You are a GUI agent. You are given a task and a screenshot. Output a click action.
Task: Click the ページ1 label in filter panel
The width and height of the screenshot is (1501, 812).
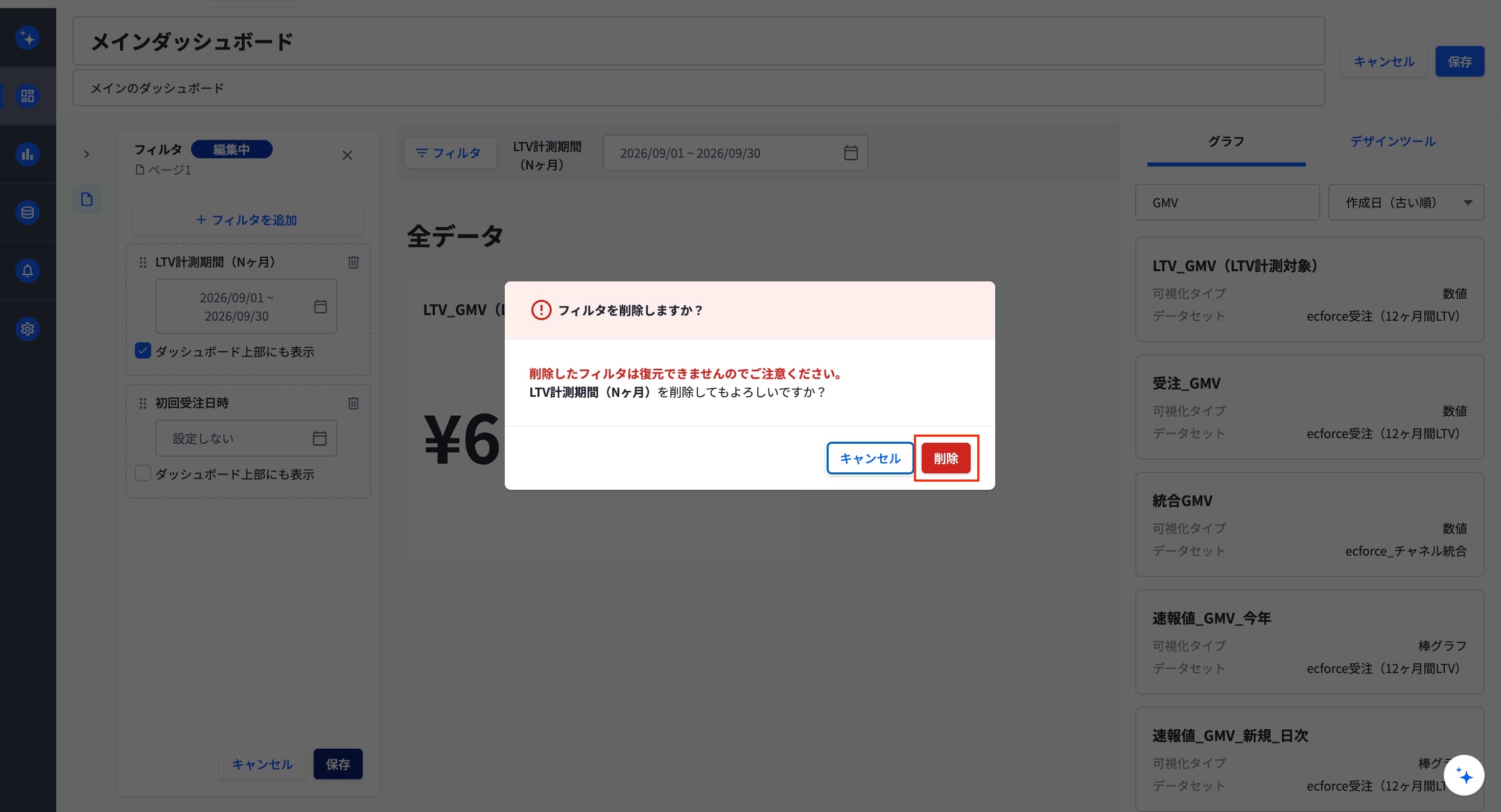click(170, 170)
